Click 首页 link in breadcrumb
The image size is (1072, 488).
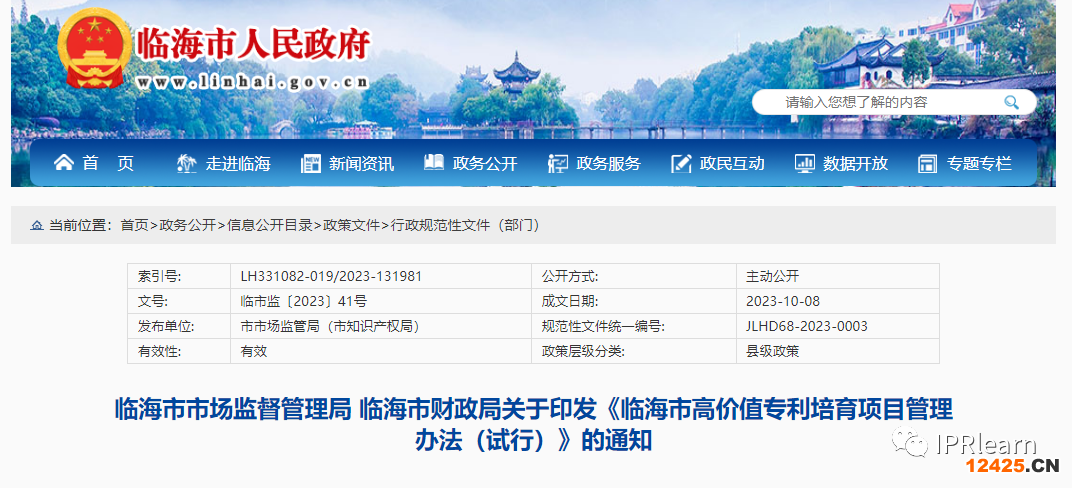[134, 226]
